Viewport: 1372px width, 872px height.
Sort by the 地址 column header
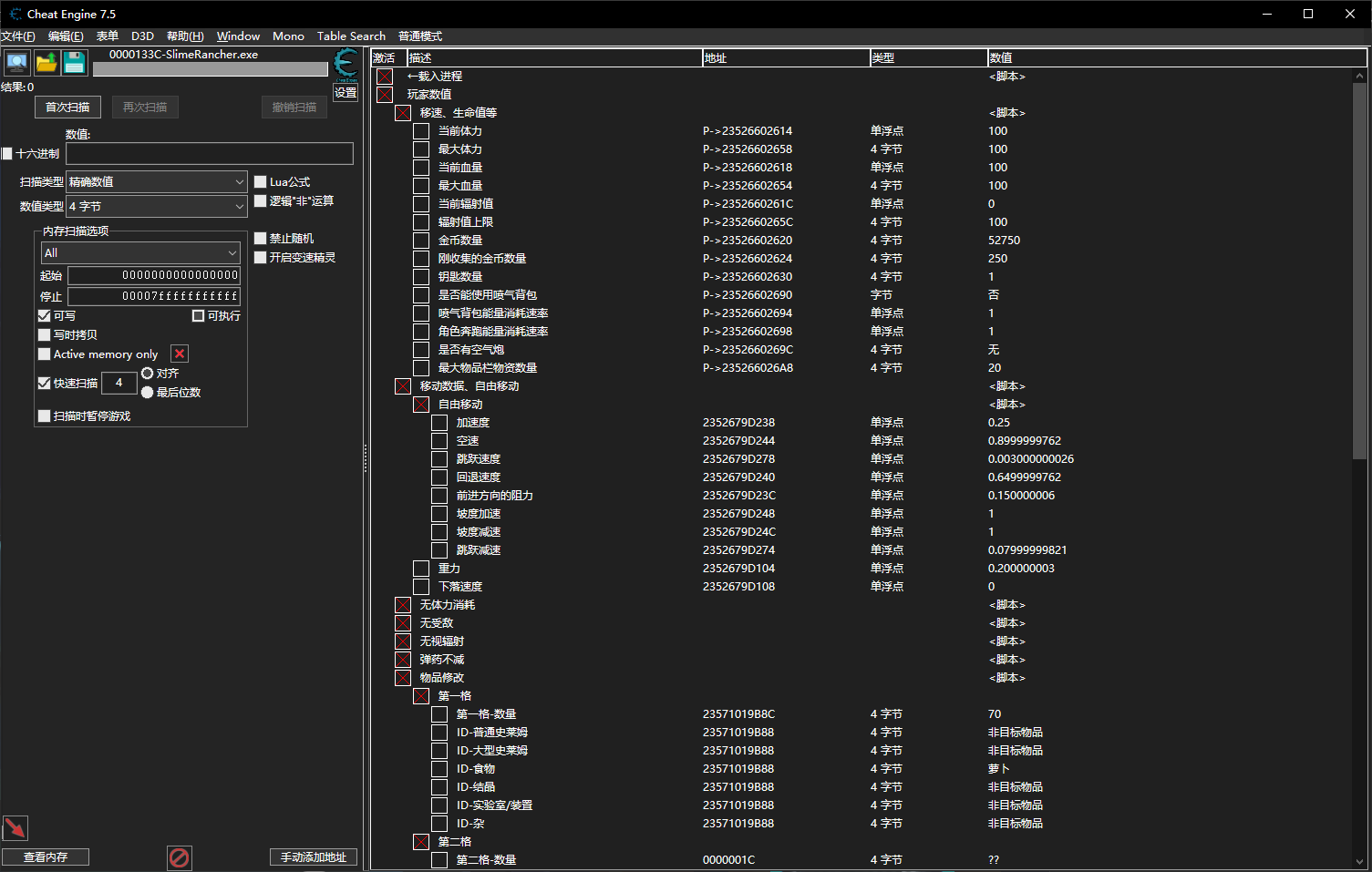tap(786, 58)
